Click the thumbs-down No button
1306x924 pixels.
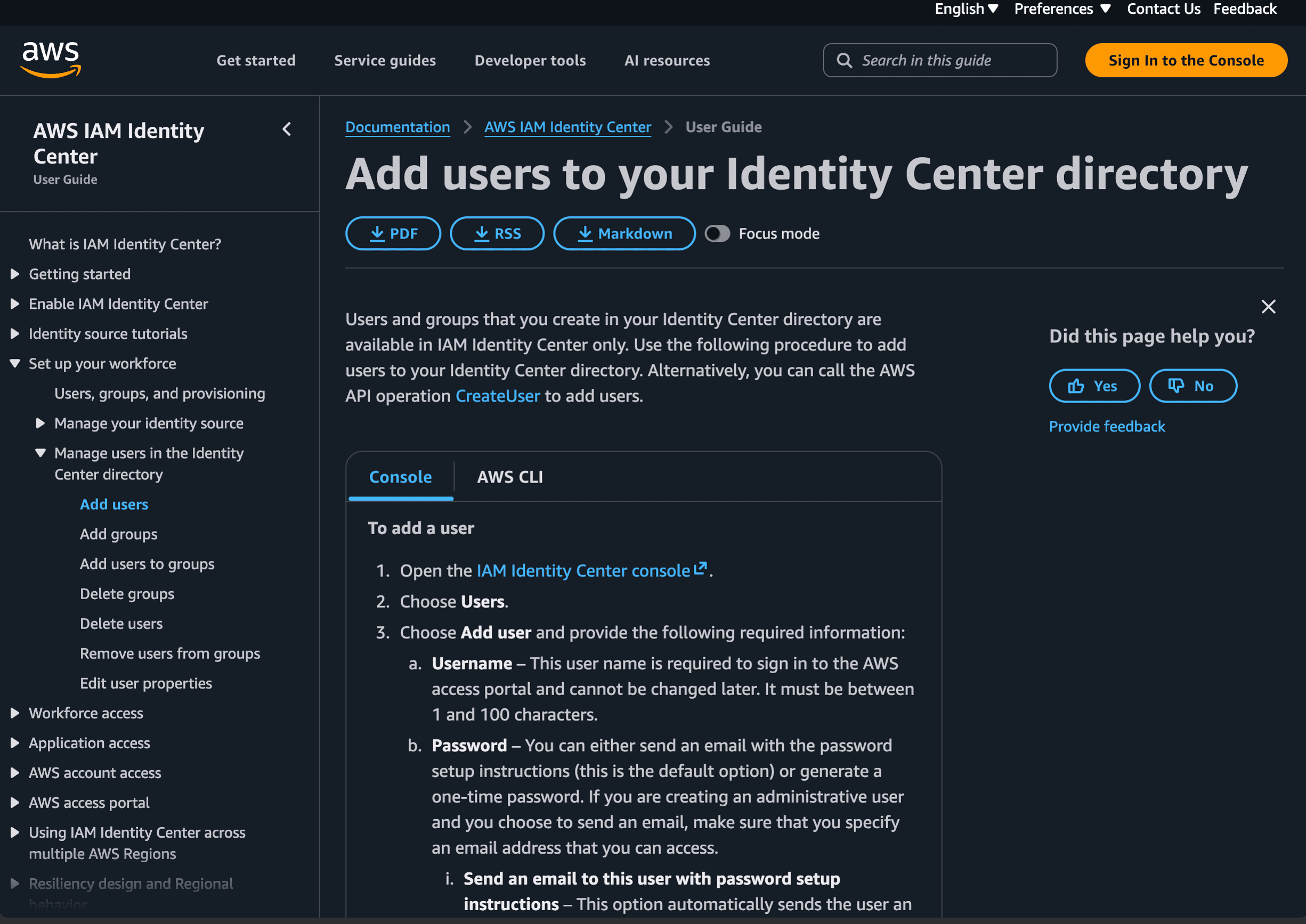point(1193,386)
